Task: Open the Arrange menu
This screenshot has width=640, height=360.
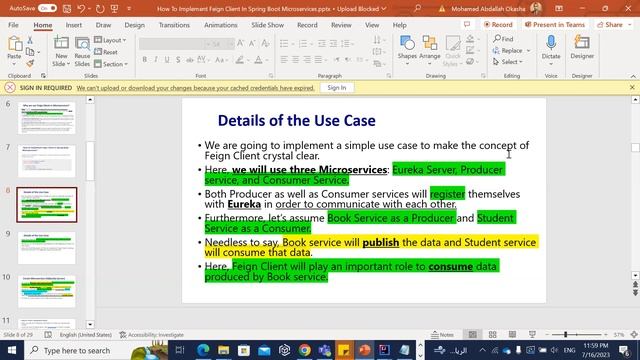Action: (x=429, y=51)
